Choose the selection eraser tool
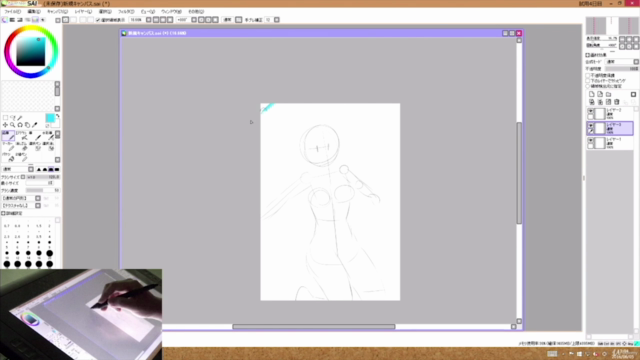 pyautogui.click(x=49, y=147)
